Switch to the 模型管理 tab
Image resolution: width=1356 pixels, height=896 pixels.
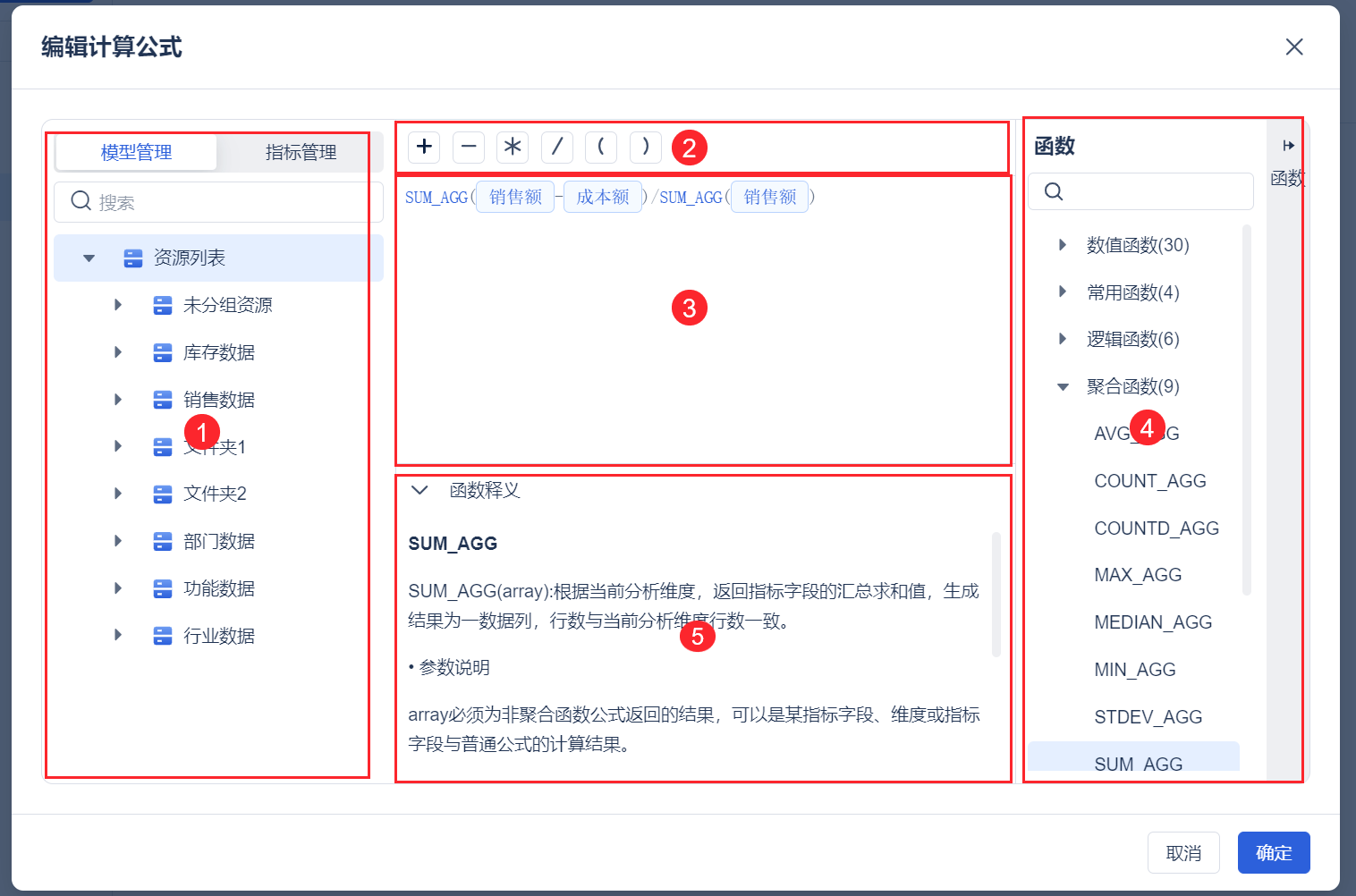click(136, 152)
